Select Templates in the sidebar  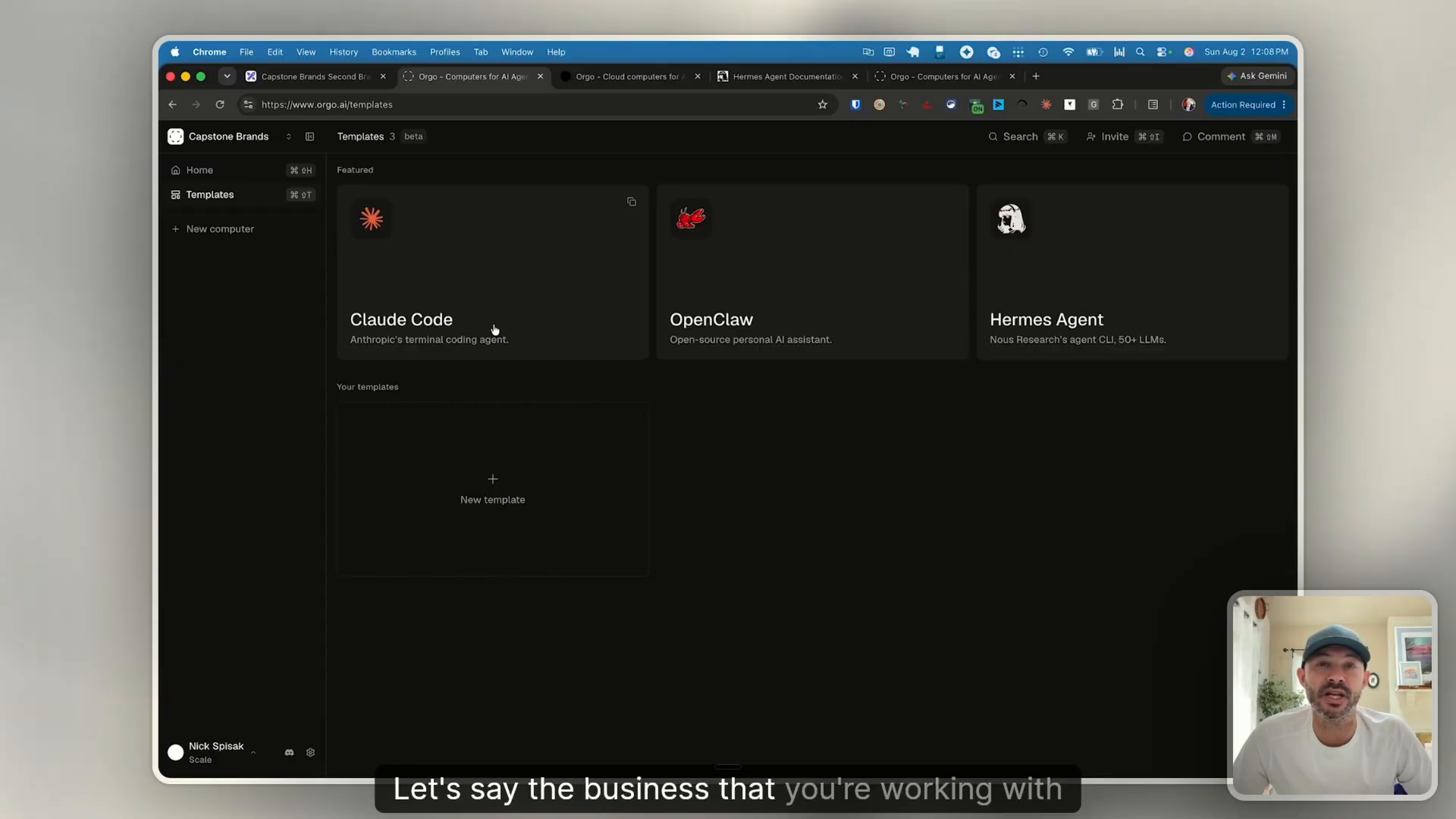(243, 195)
